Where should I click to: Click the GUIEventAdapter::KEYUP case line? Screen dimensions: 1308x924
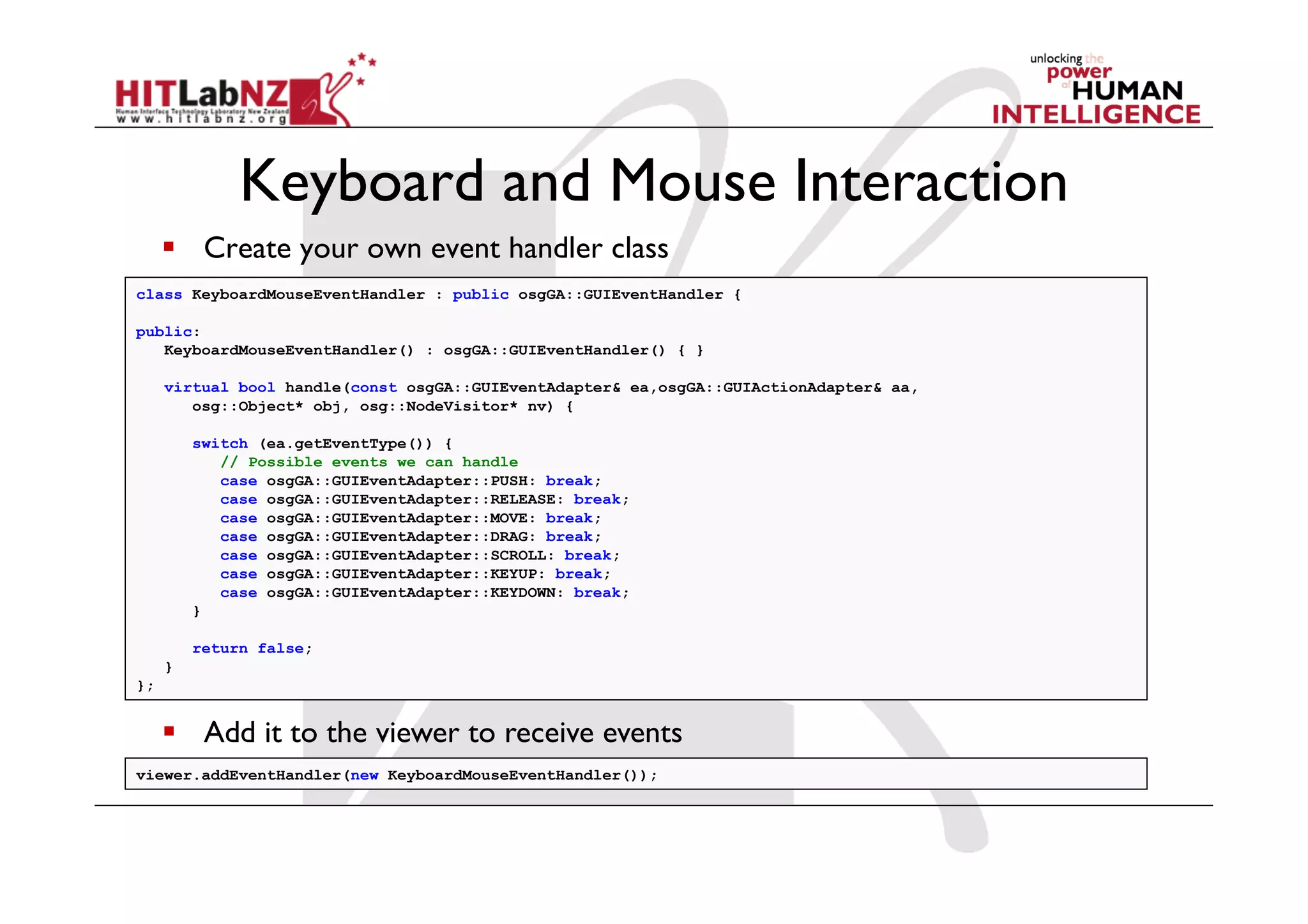tap(415, 574)
